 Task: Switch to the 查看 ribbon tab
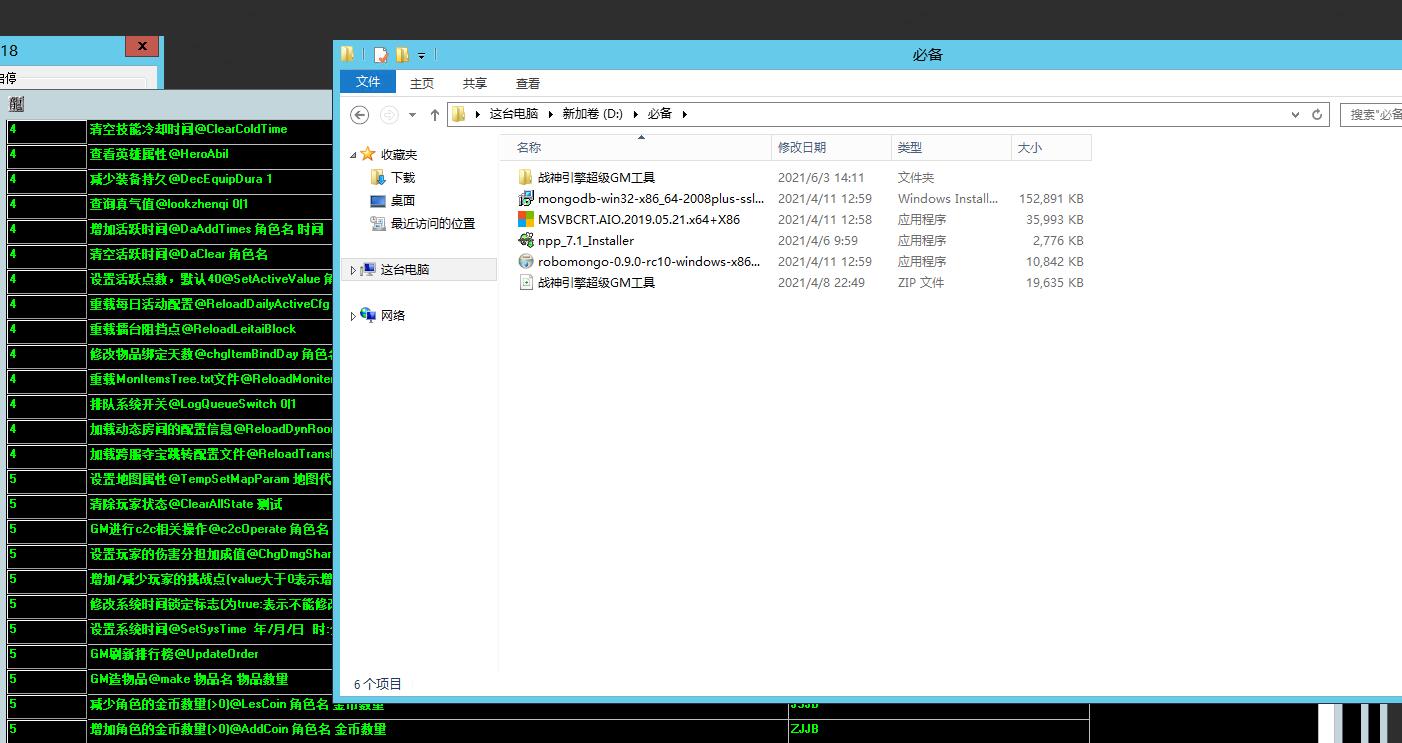pyautogui.click(x=528, y=83)
